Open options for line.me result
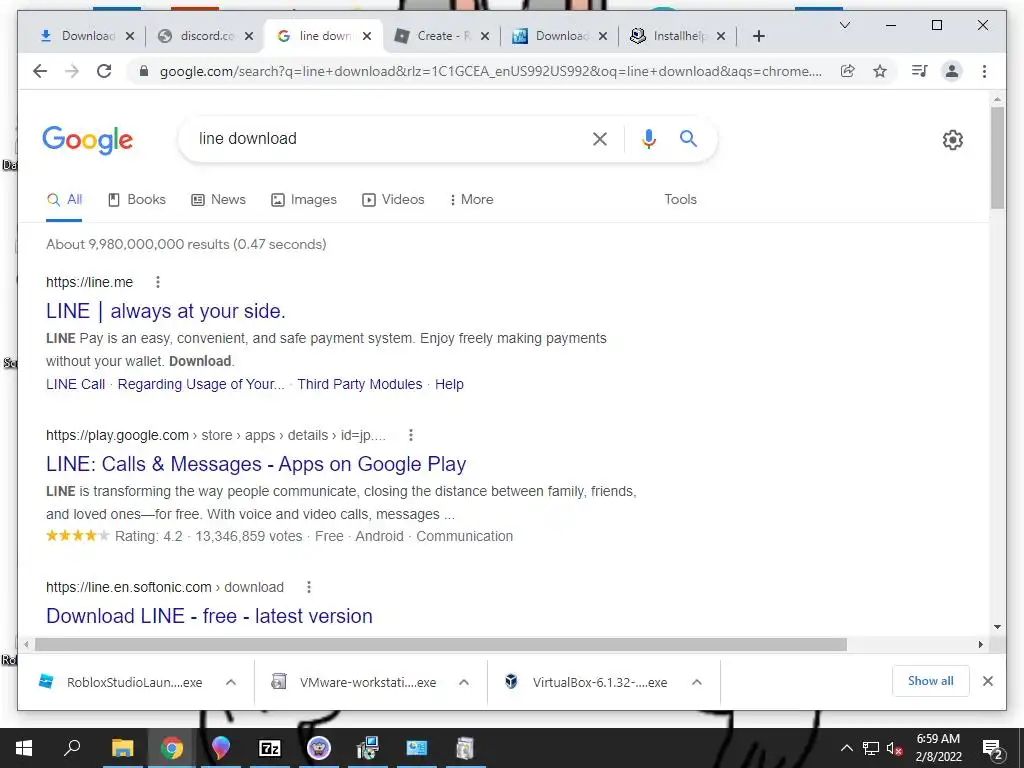Screen dimensions: 1024x768 (157, 282)
